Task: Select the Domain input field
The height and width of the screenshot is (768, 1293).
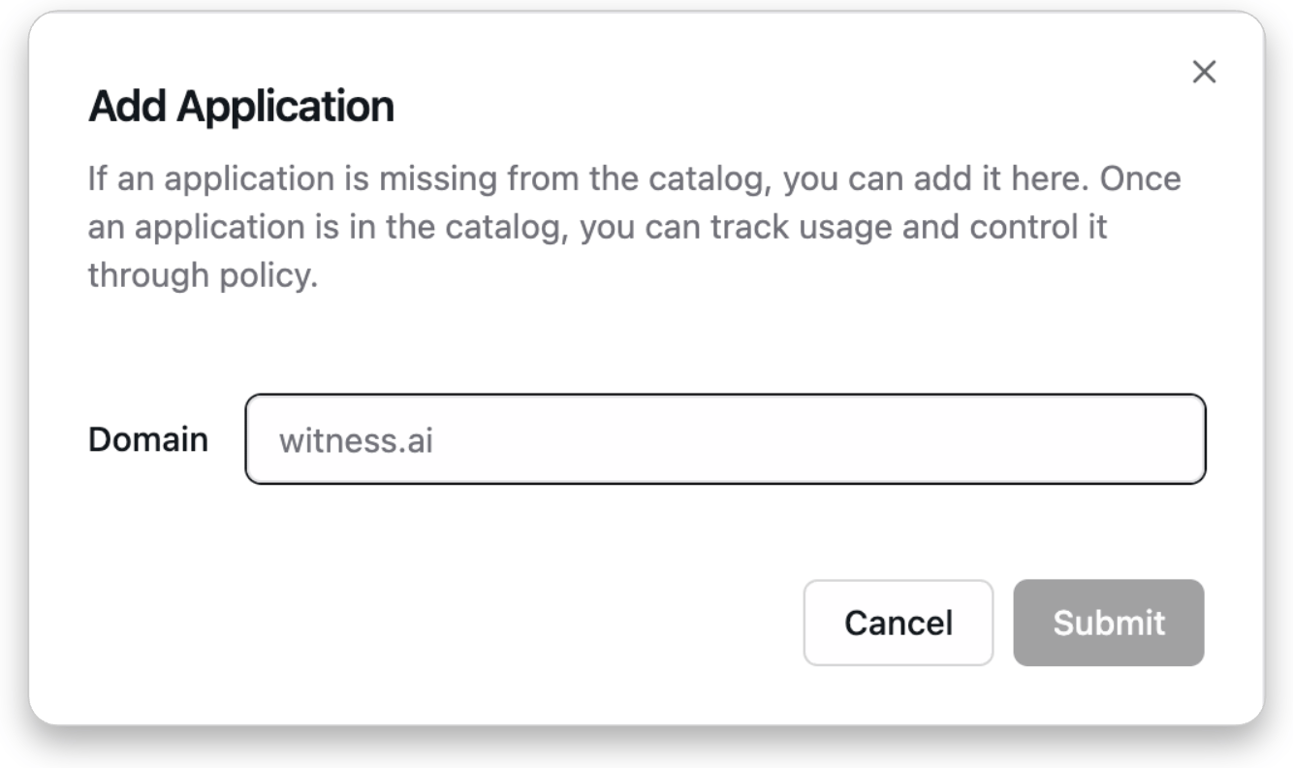Action: [727, 438]
